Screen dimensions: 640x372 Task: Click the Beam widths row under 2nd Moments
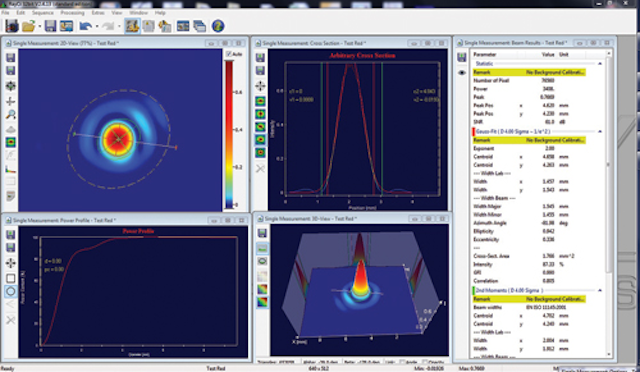click(529, 307)
